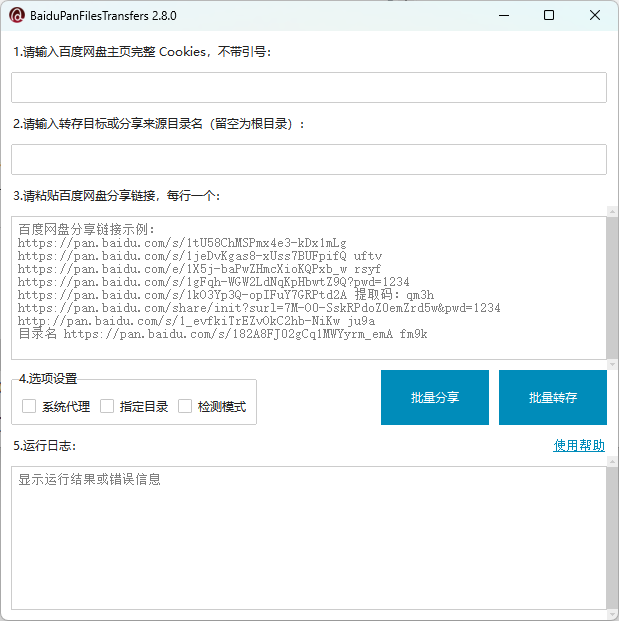Open the 使用帮助 help link
619x621 pixels.
(x=579, y=446)
